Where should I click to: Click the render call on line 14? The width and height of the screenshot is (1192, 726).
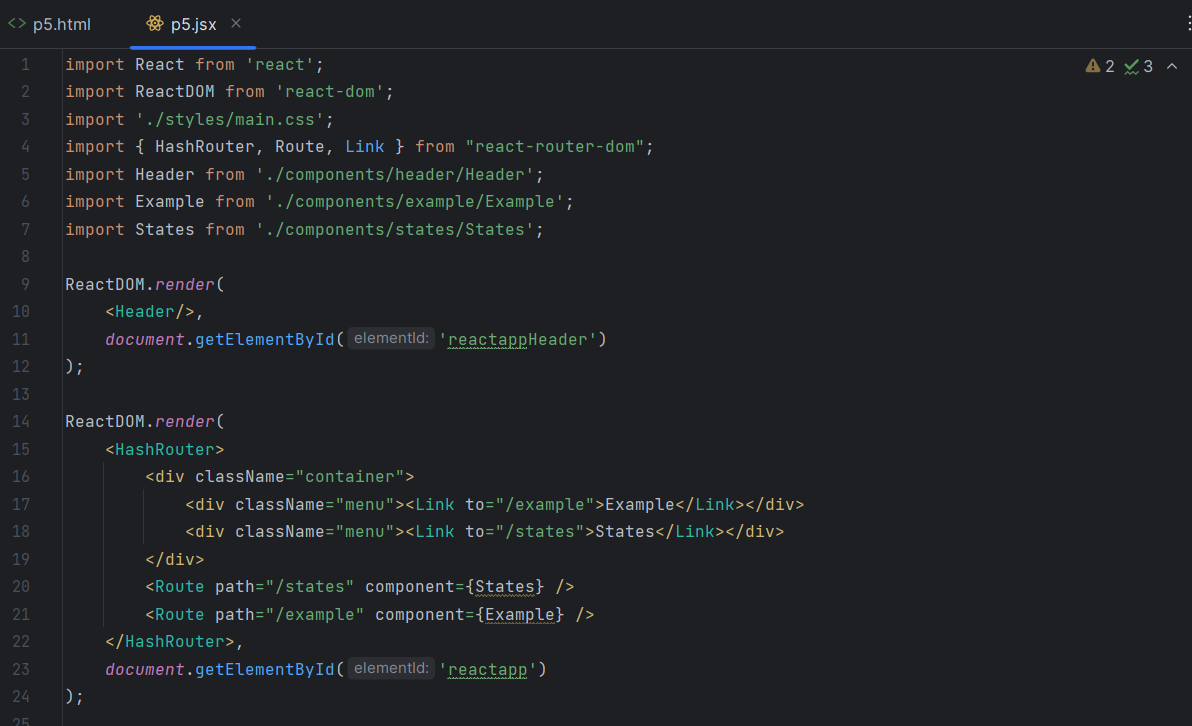[x=185, y=421]
